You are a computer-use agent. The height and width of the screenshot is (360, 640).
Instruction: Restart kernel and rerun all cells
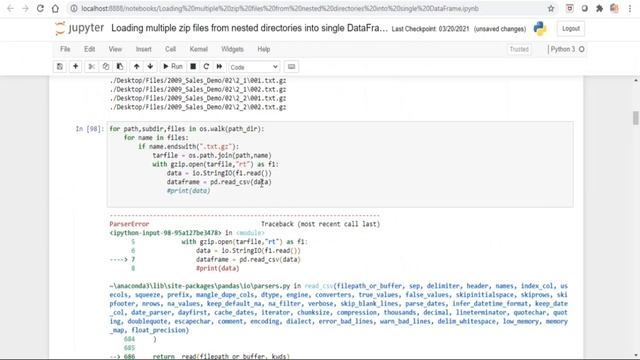[x=219, y=67]
